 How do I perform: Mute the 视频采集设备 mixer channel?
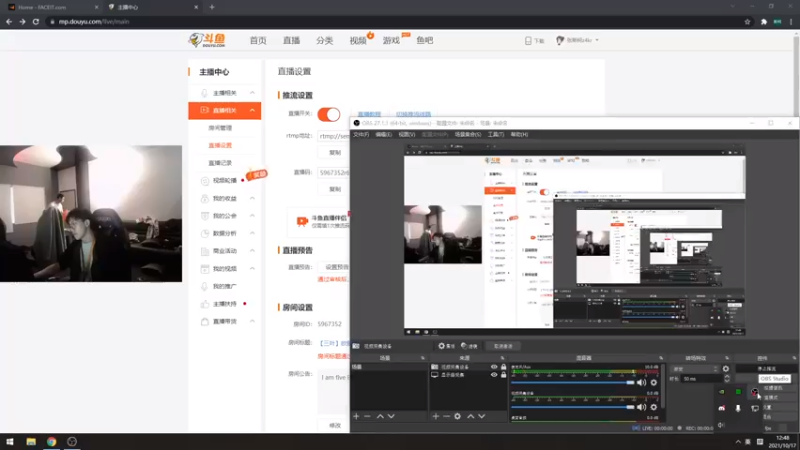(641, 407)
